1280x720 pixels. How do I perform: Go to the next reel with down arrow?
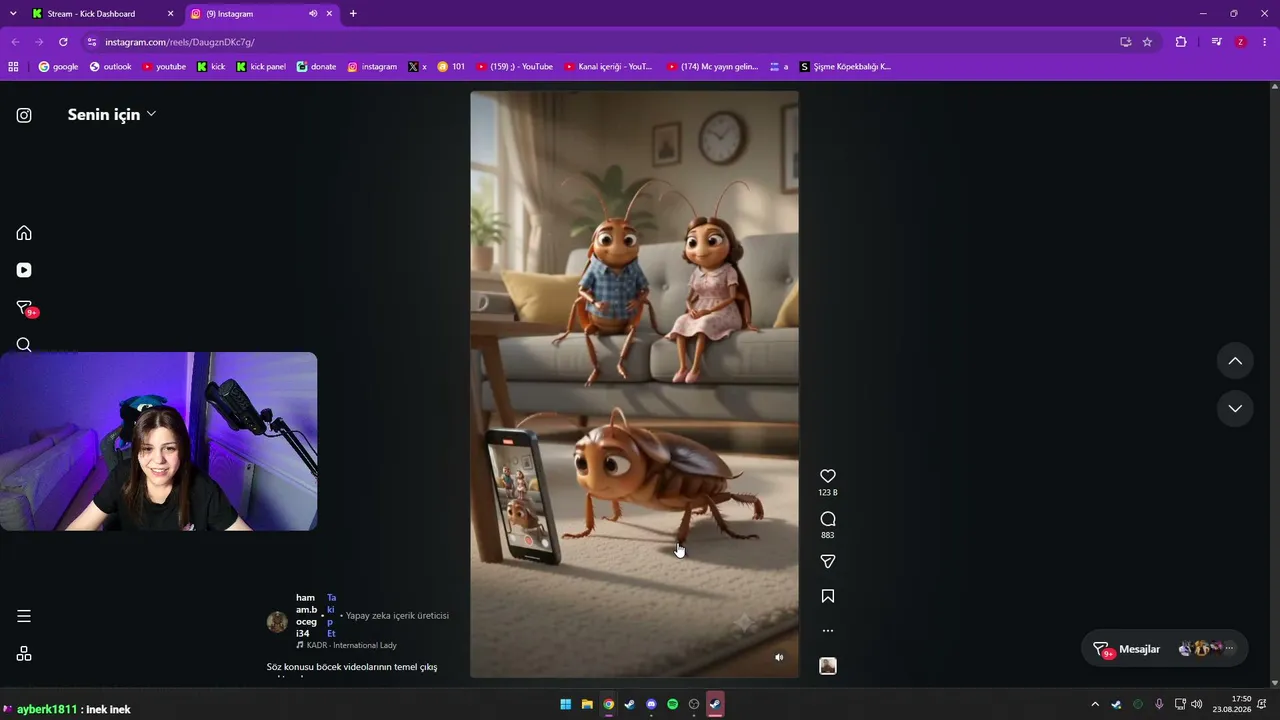(x=1235, y=408)
